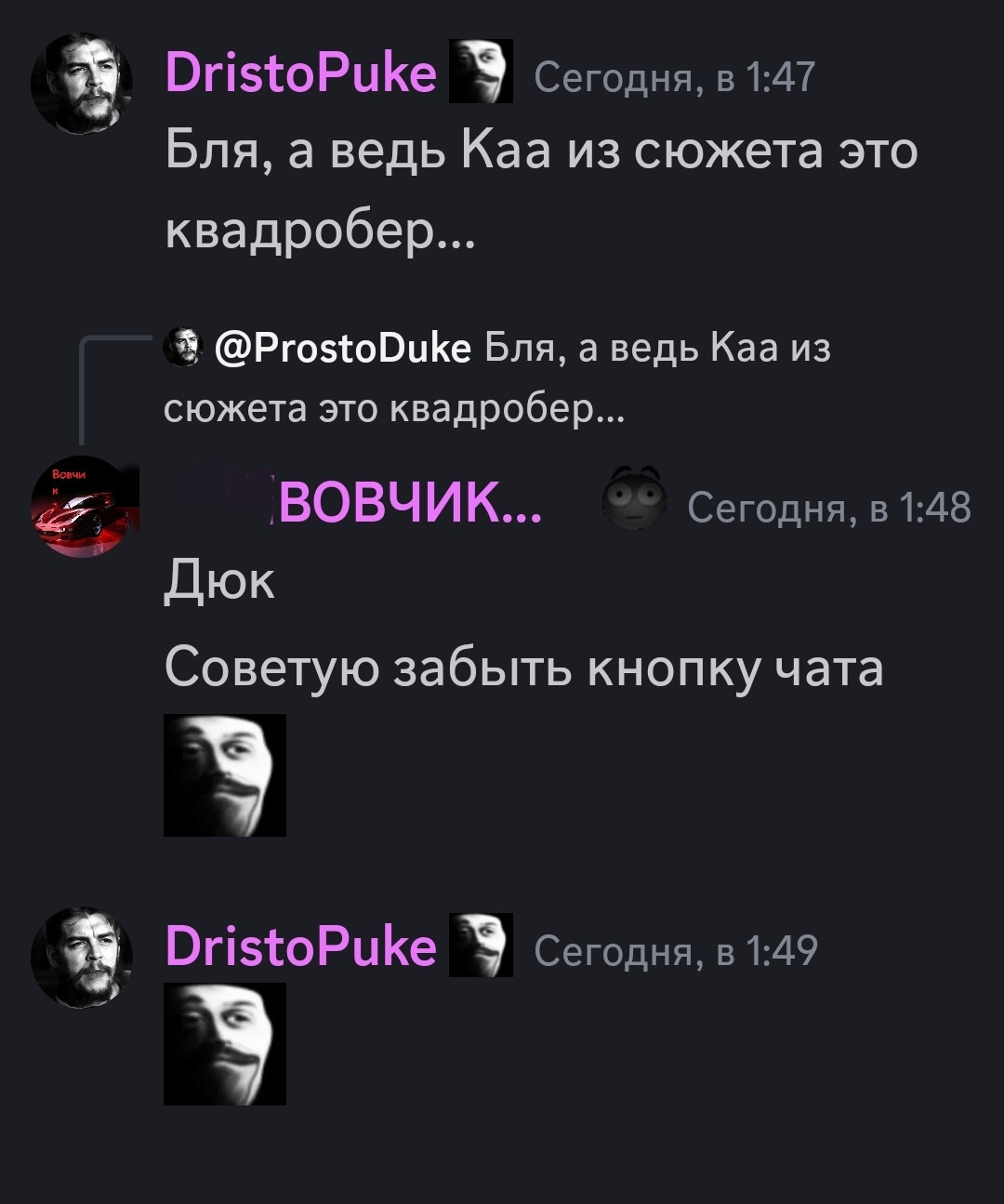The height and width of the screenshot is (1204, 1004).
Task: Open the DristoPuke username on the 1:47 message
Action: pos(301,73)
